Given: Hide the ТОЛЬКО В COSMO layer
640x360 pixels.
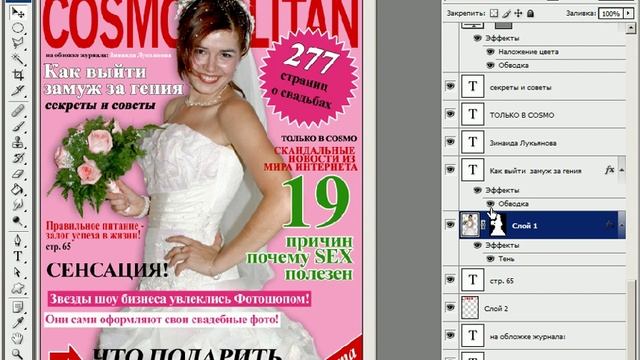Looking at the screenshot, I should 450,114.
